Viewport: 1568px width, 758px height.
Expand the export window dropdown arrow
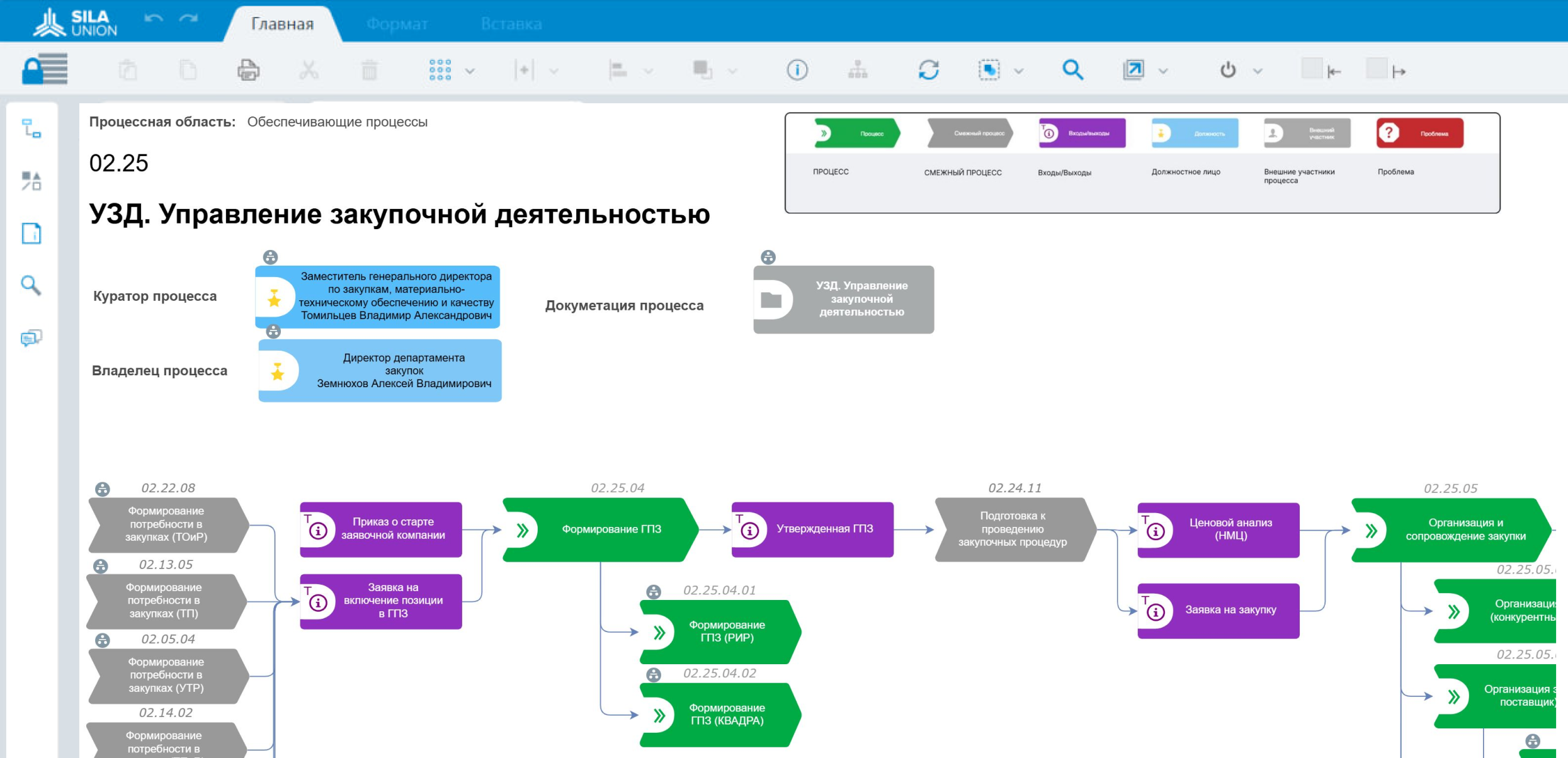(1163, 71)
